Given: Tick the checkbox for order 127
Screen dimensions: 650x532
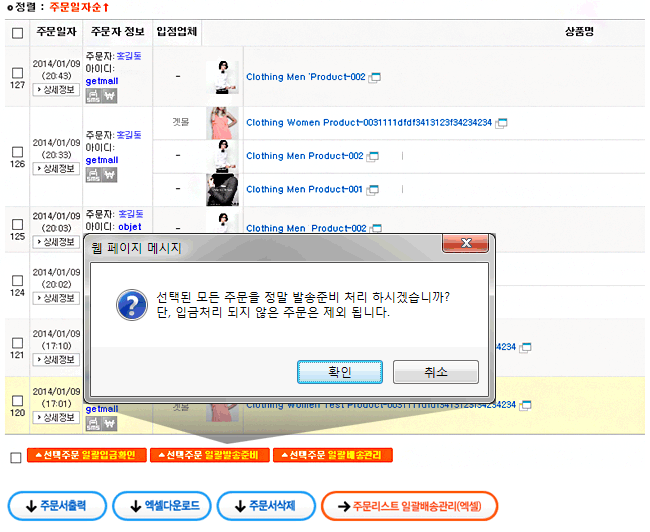Looking at the screenshot, I should click(17, 72).
